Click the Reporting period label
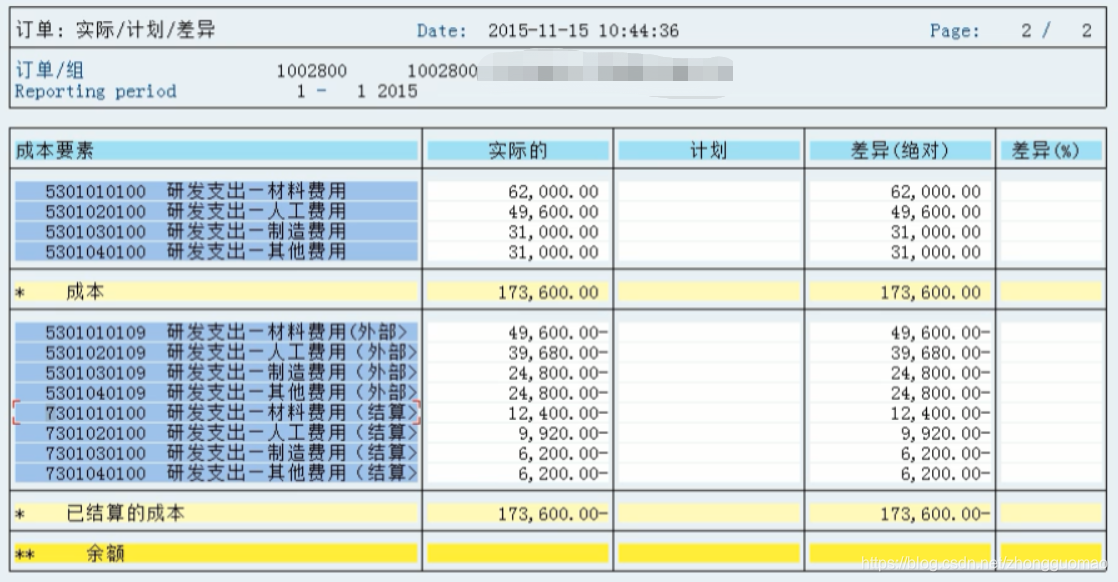 pos(96,91)
